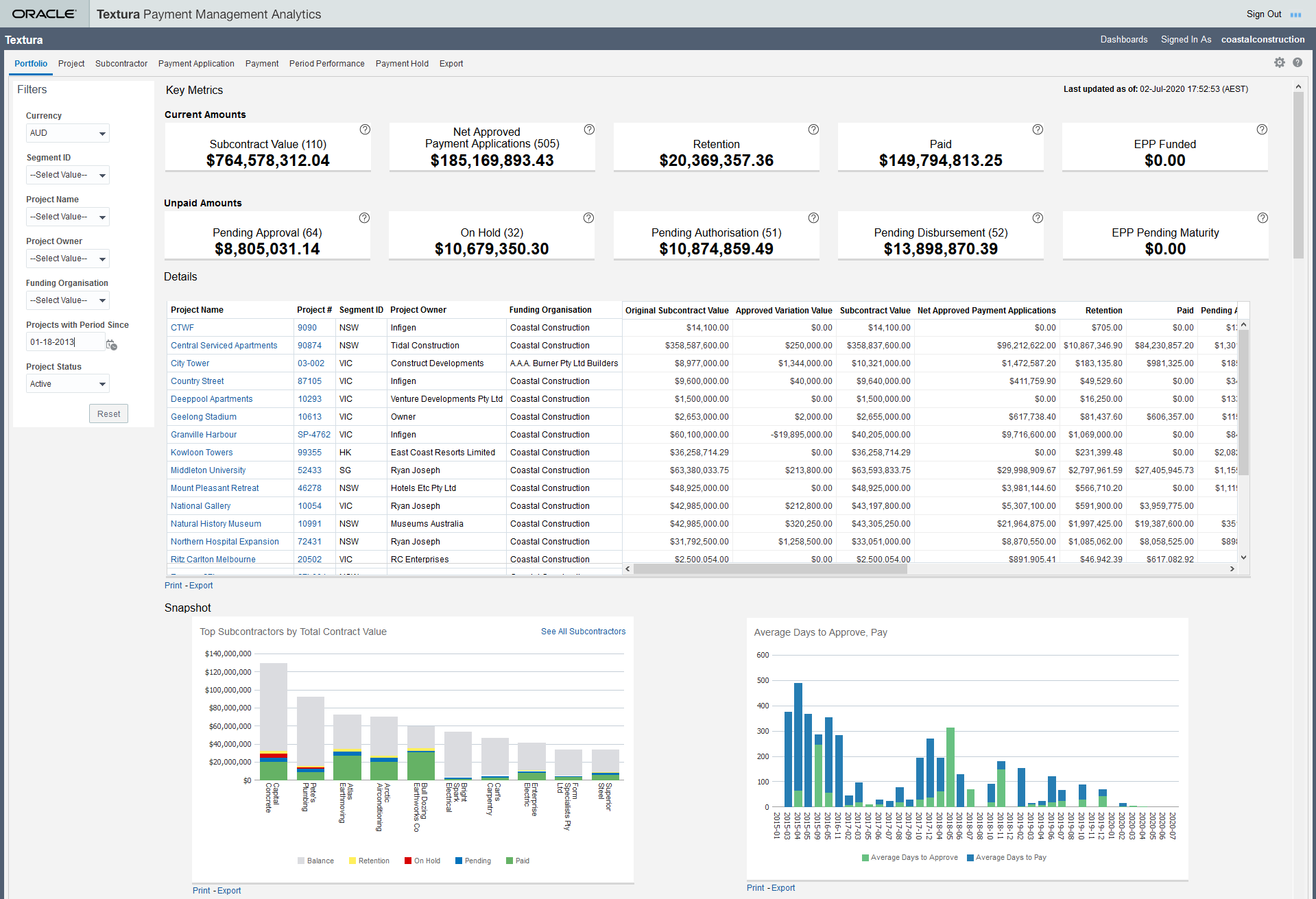
Task: Toggle Average Days to Pay legend
Action: pyautogui.click(x=1007, y=857)
